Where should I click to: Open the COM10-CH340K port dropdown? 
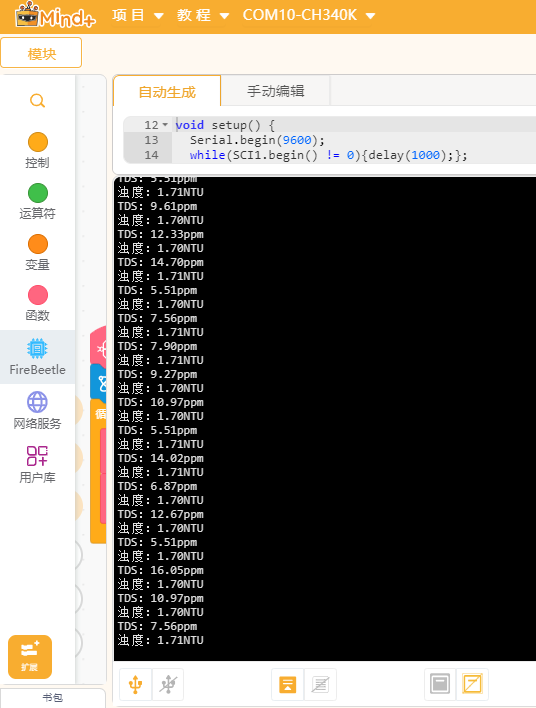(309, 15)
